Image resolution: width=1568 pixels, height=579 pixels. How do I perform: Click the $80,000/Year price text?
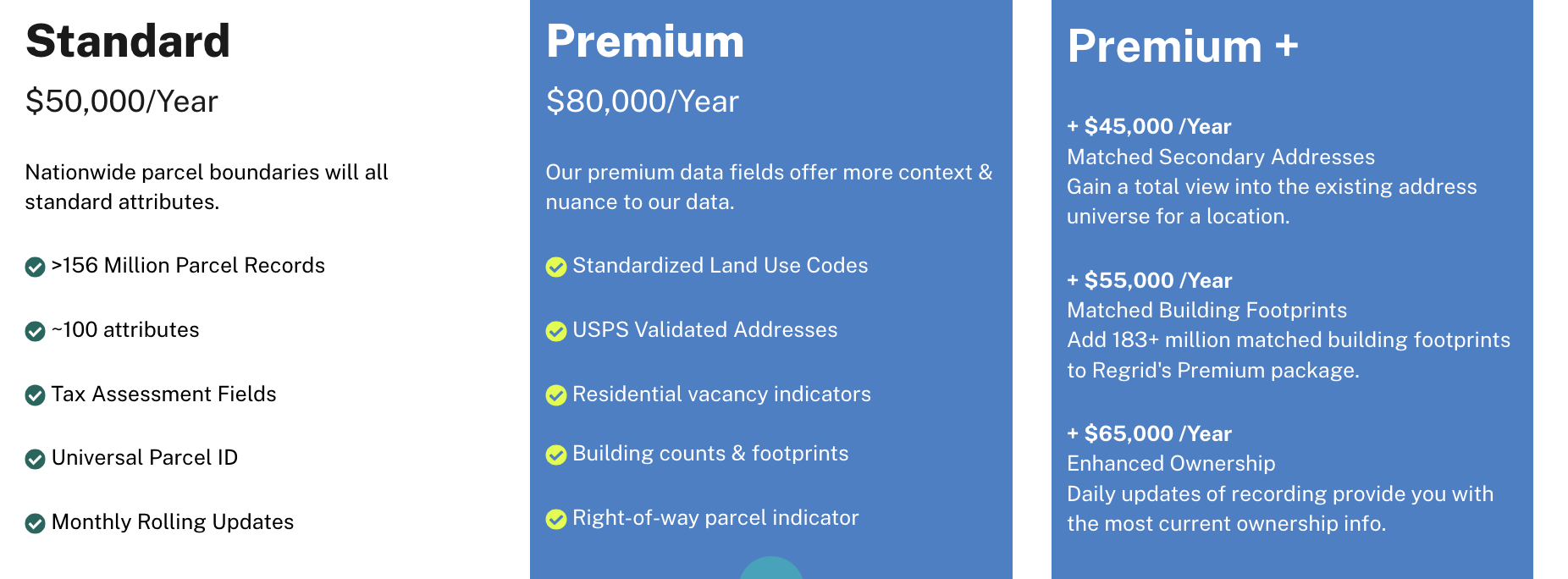tap(643, 102)
